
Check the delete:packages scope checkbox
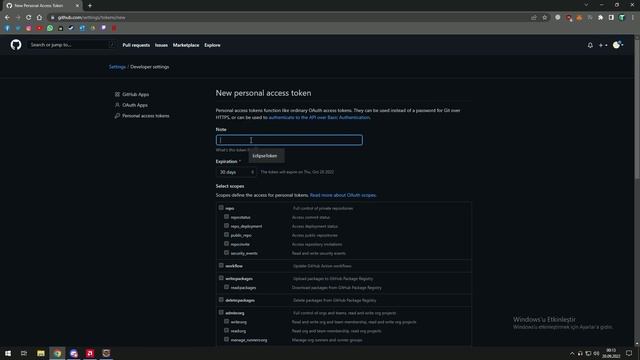[x=221, y=300]
